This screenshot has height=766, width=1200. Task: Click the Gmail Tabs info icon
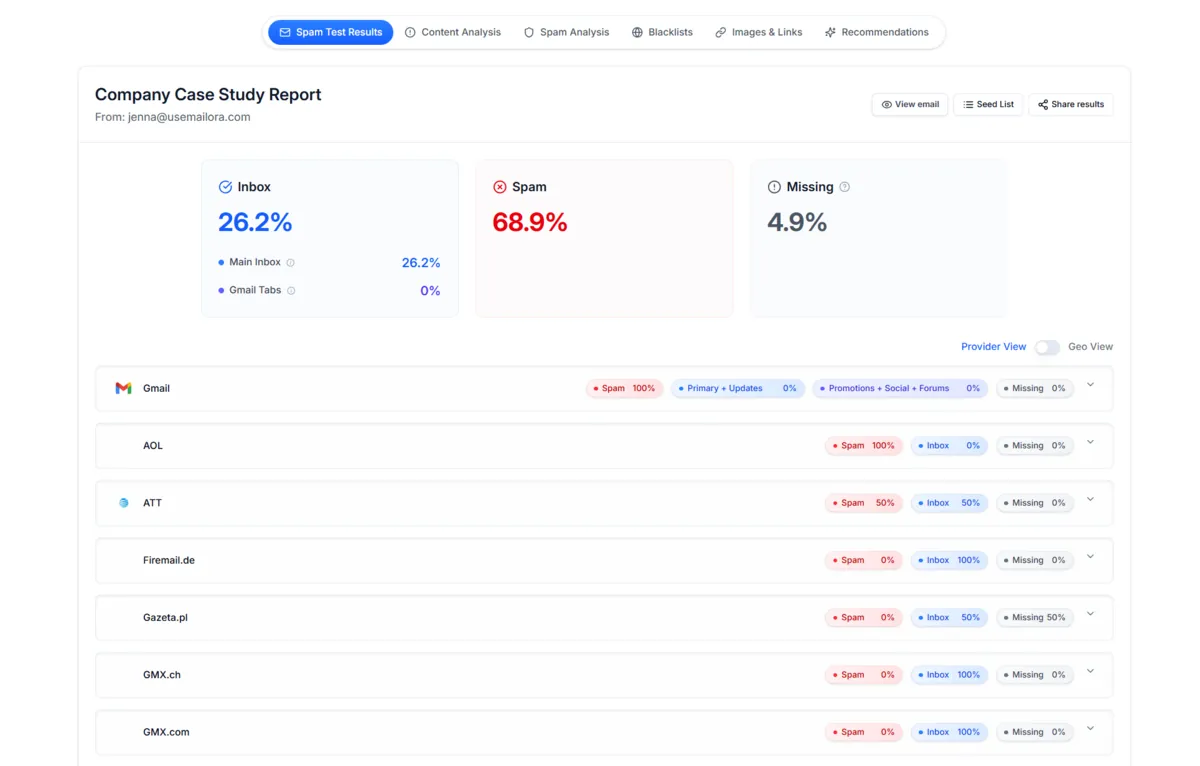tap(292, 291)
